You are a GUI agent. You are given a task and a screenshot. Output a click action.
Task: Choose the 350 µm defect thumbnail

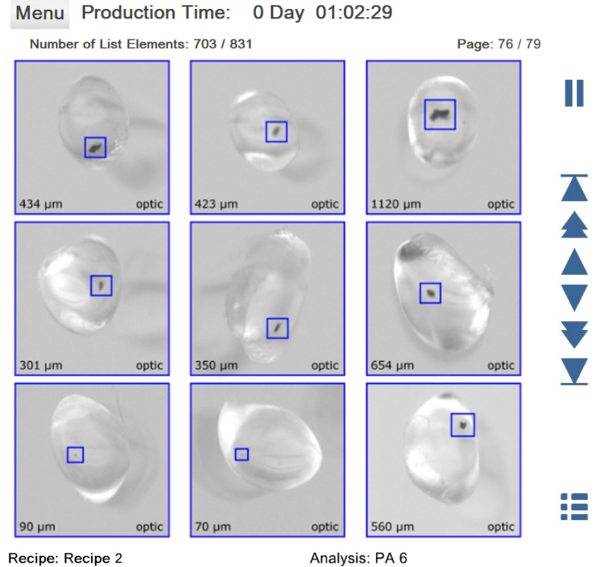click(268, 298)
